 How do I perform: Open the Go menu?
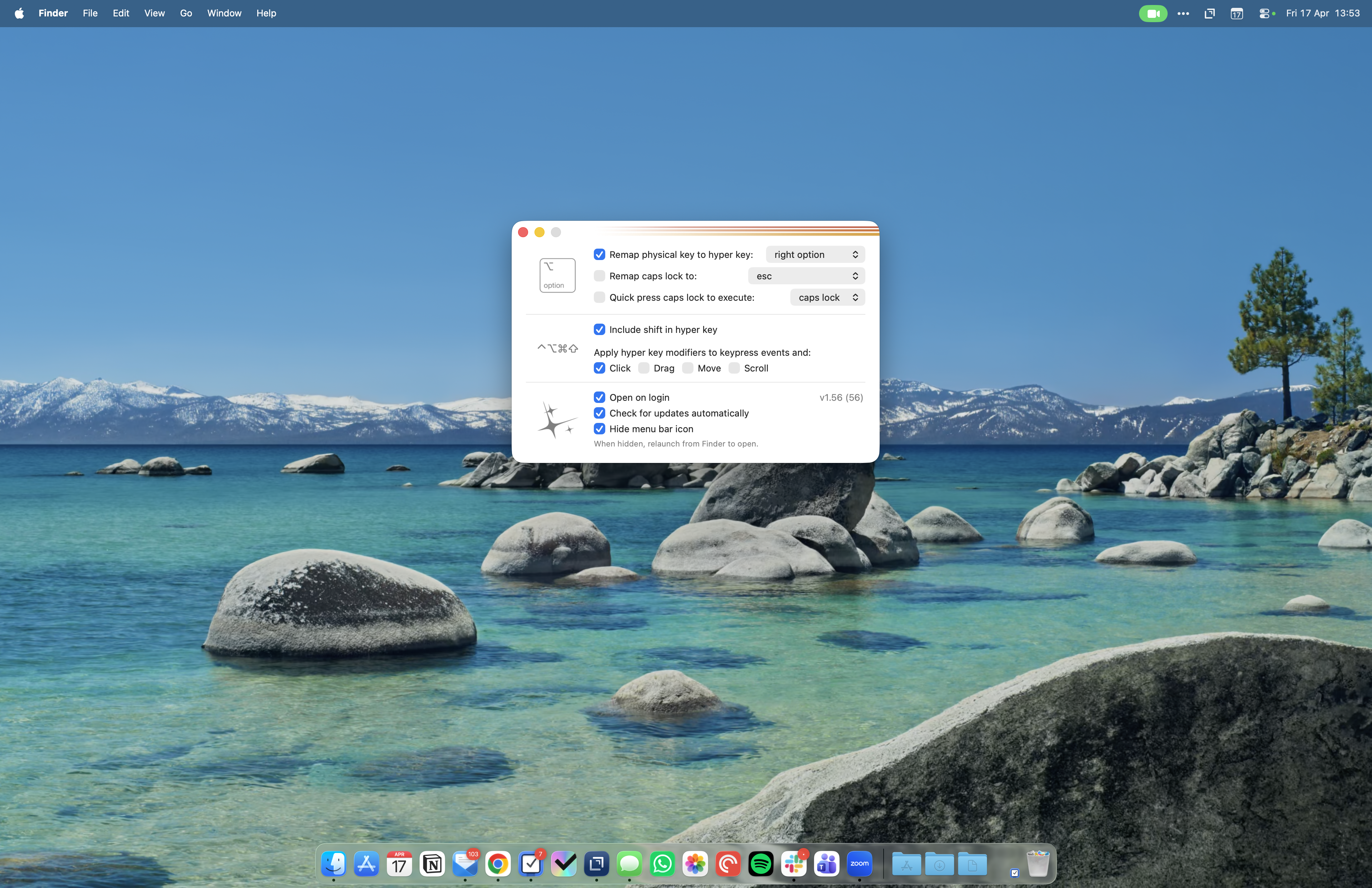(x=185, y=13)
